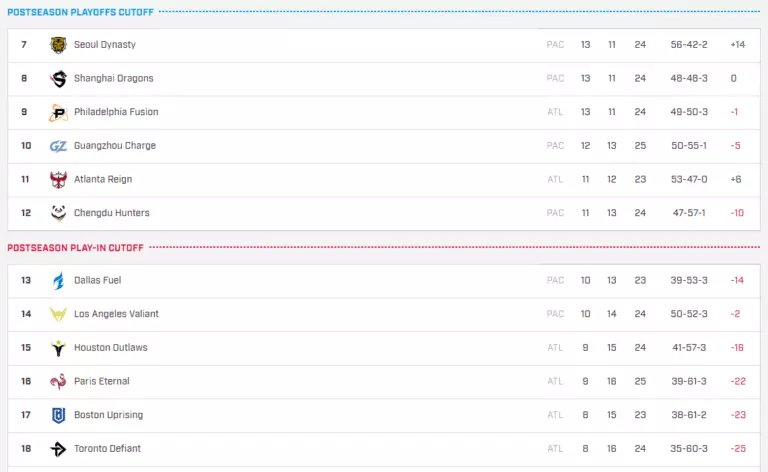Click the Postseason Playoffs Cutoff heading
The width and height of the screenshot is (768, 472).
tap(80, 12)
